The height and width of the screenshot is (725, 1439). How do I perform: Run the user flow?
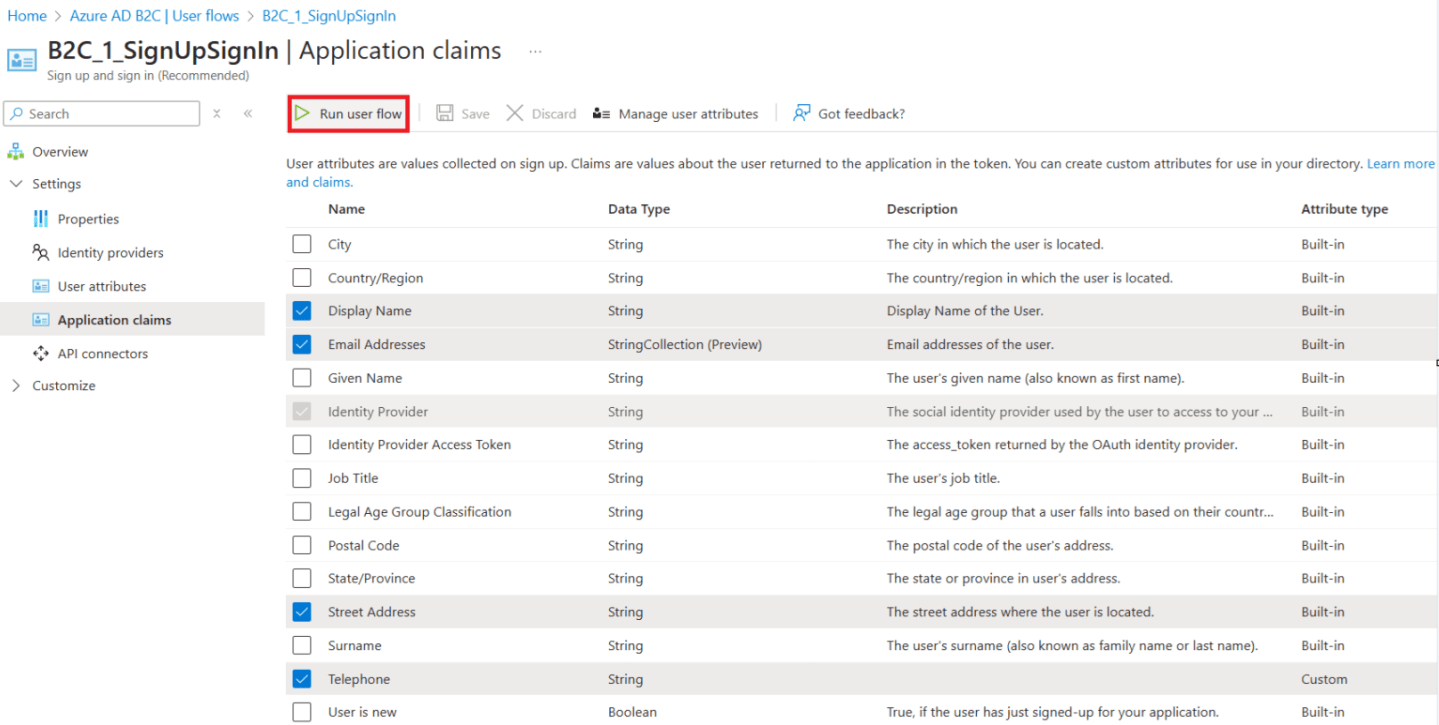348,113
